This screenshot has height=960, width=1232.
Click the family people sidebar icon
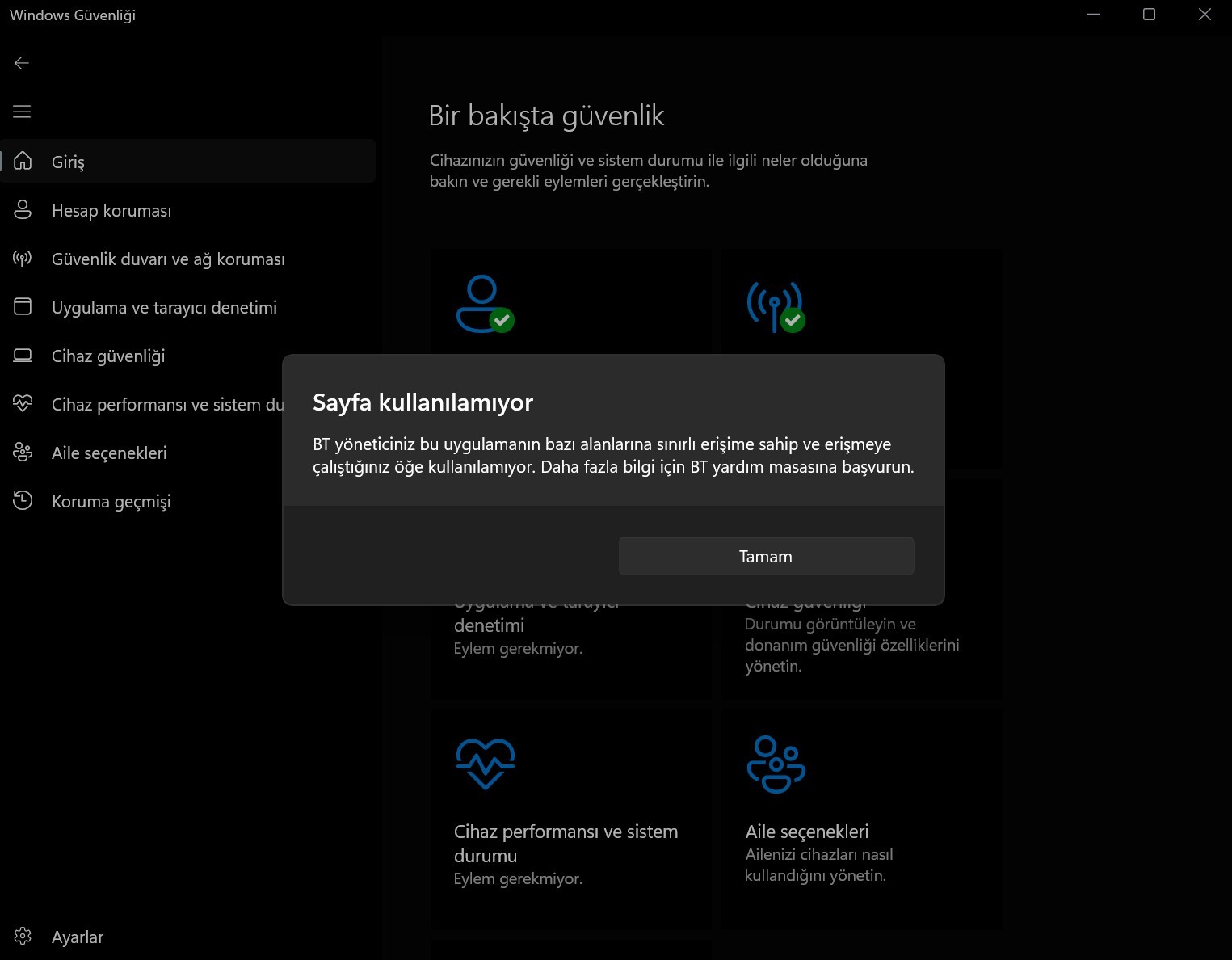[x=23, y=452]
